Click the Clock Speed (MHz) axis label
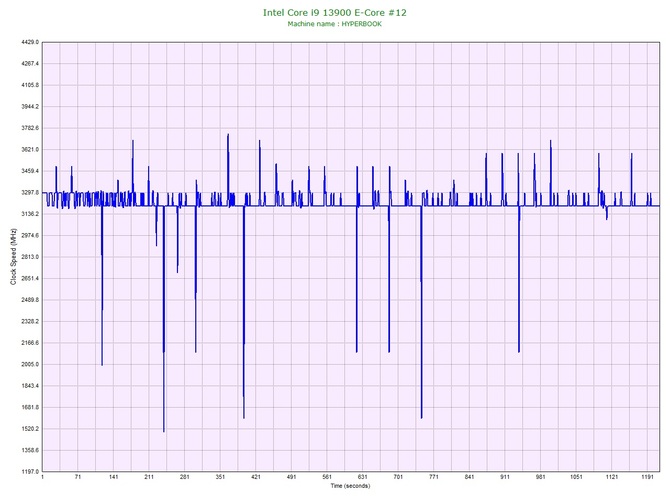Screen dimensions: 670x503 click(x=13, y=256)
